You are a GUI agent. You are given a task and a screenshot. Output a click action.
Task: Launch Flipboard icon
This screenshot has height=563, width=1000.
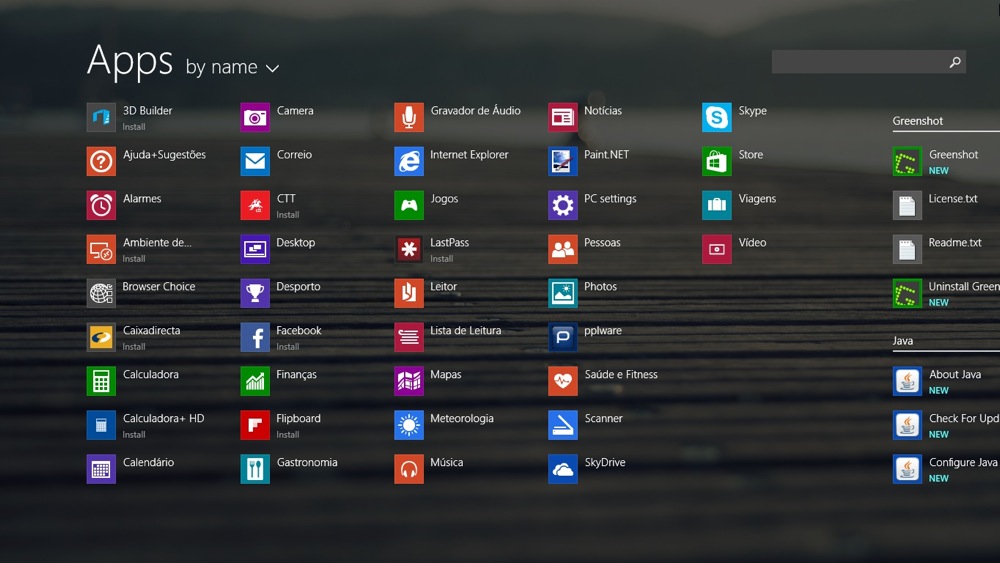click(254, 425)
